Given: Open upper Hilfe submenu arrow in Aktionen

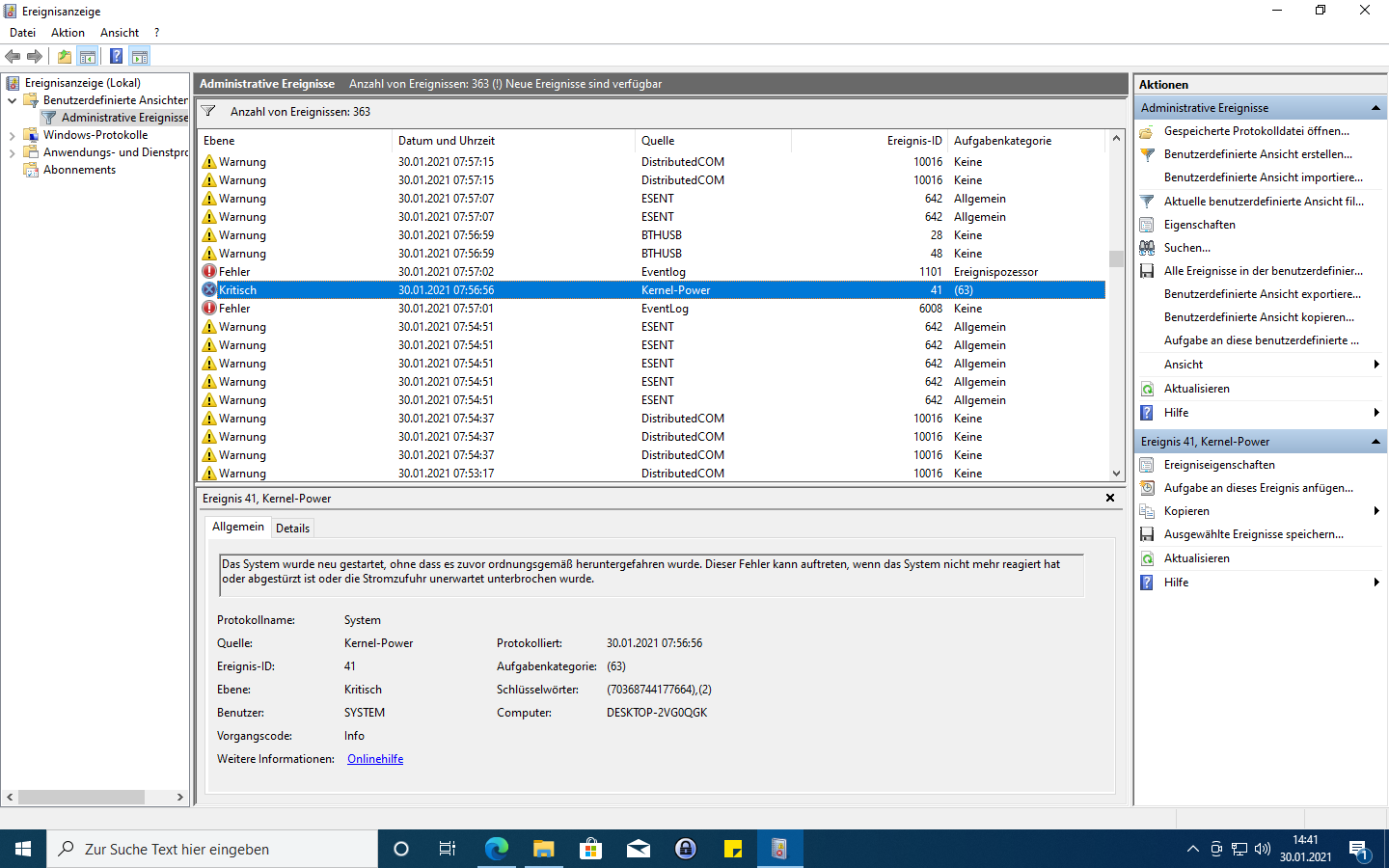Looking at the screenshot, I should pos(1376,413).
